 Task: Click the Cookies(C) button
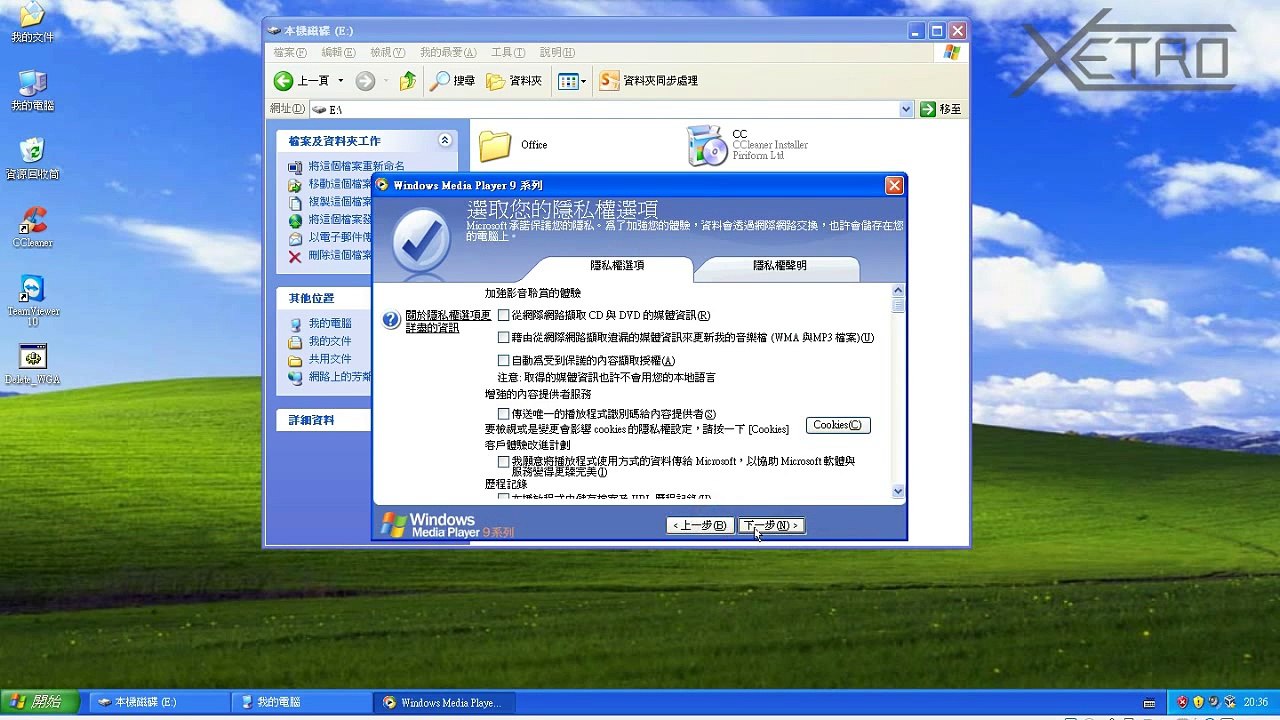coord(838,425)
